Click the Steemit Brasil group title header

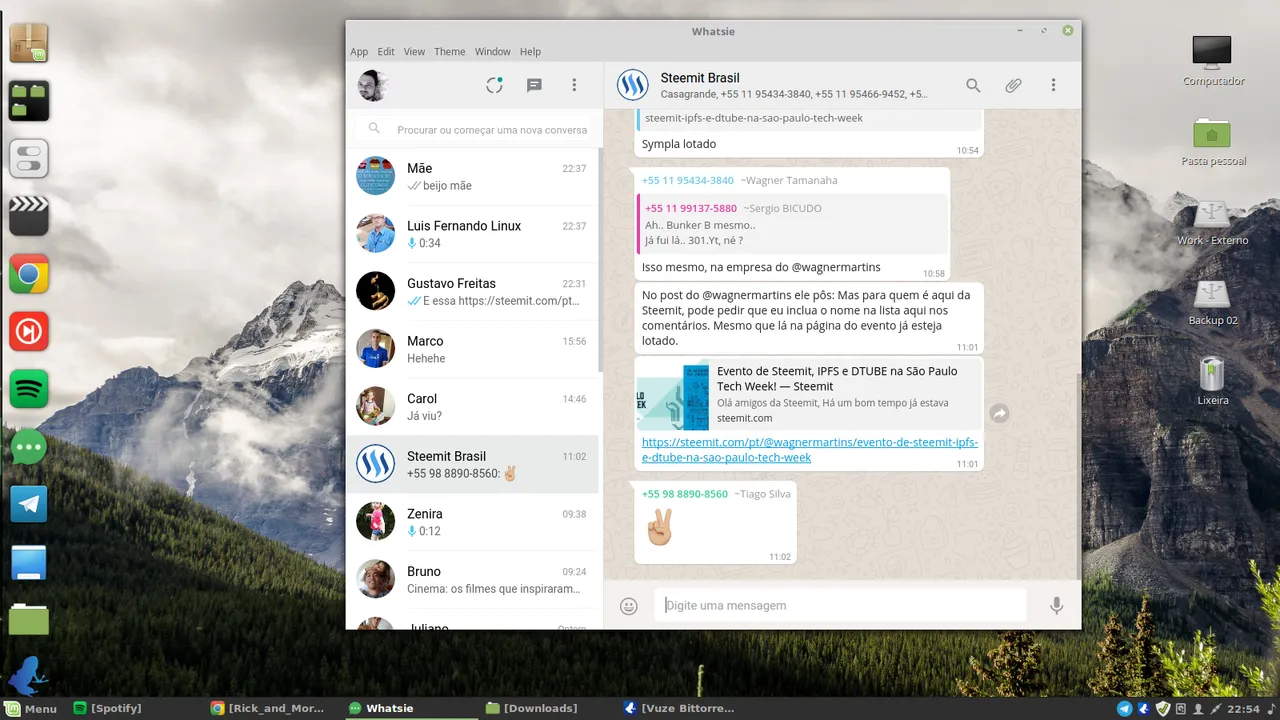pyautogui.click(x=700, y=78)
